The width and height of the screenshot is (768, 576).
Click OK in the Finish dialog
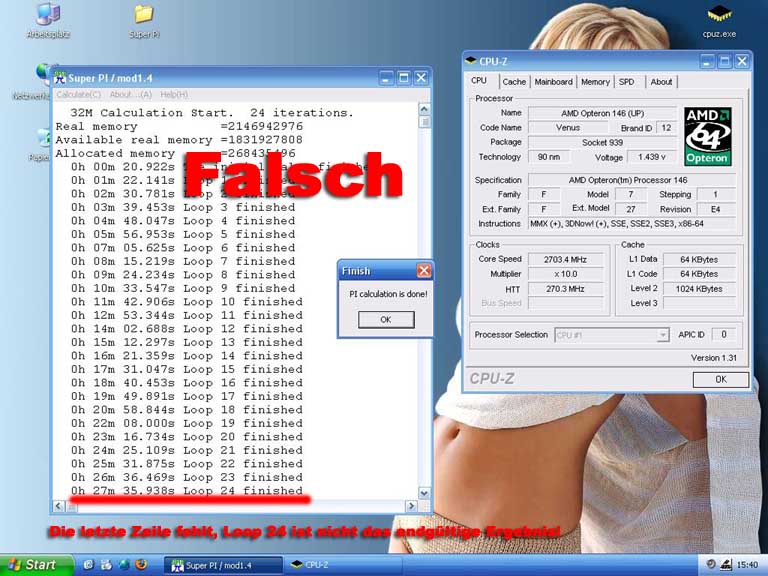(x=386, y=319)
